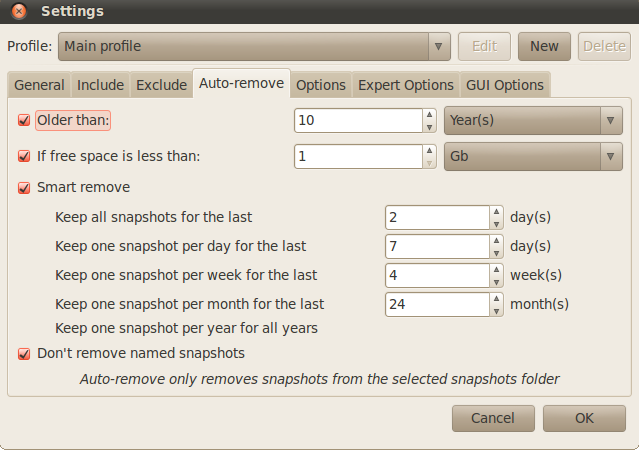Toggle Don't remove named snapshots
Viewport: 639px width, 450px height.
24,353
